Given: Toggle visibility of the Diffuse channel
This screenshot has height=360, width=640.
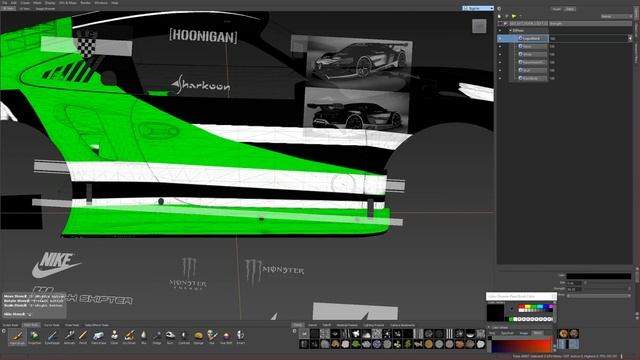Looking at the screenshot, I should 500,31.
